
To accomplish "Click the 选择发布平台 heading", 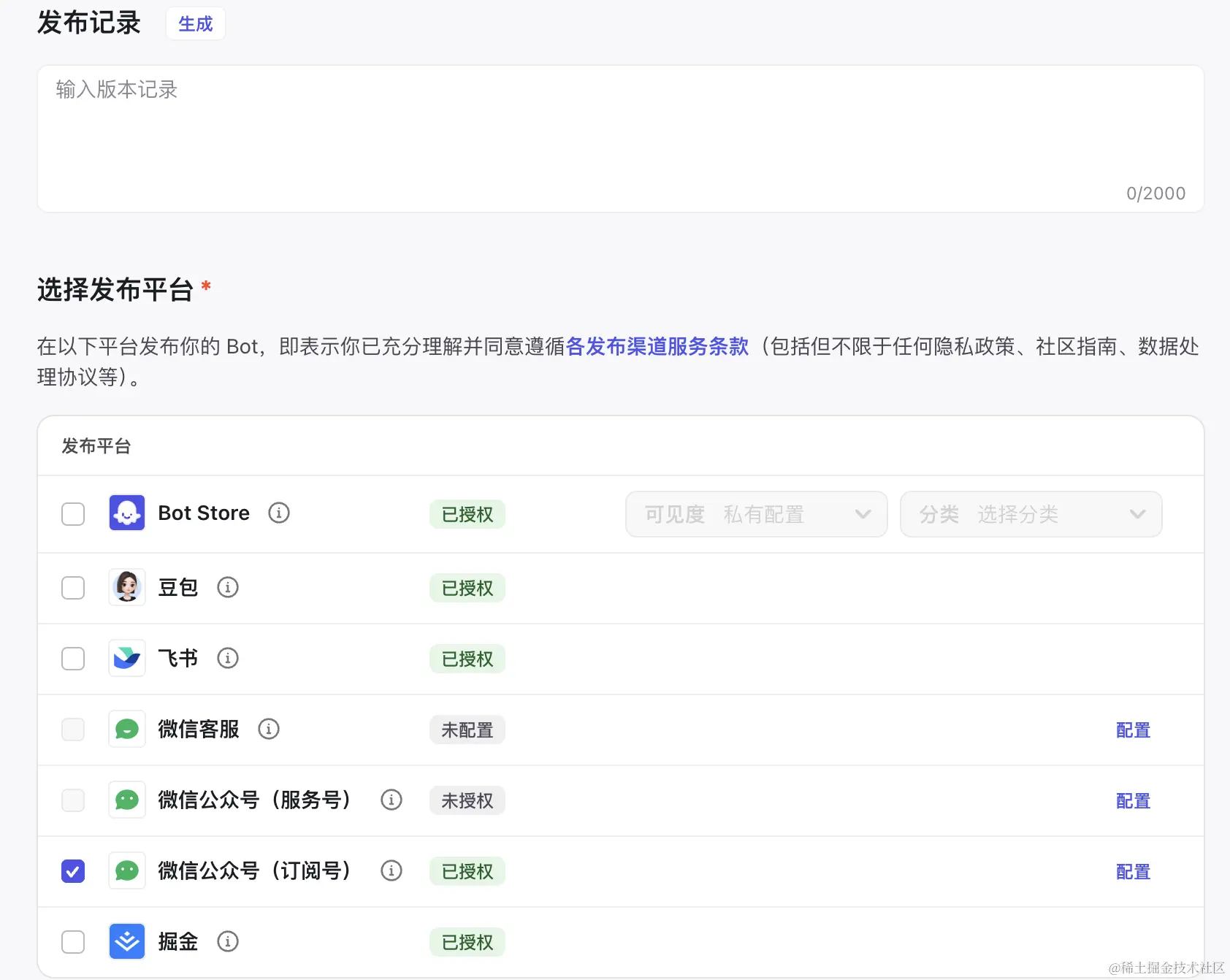I will tap(115, 289).
